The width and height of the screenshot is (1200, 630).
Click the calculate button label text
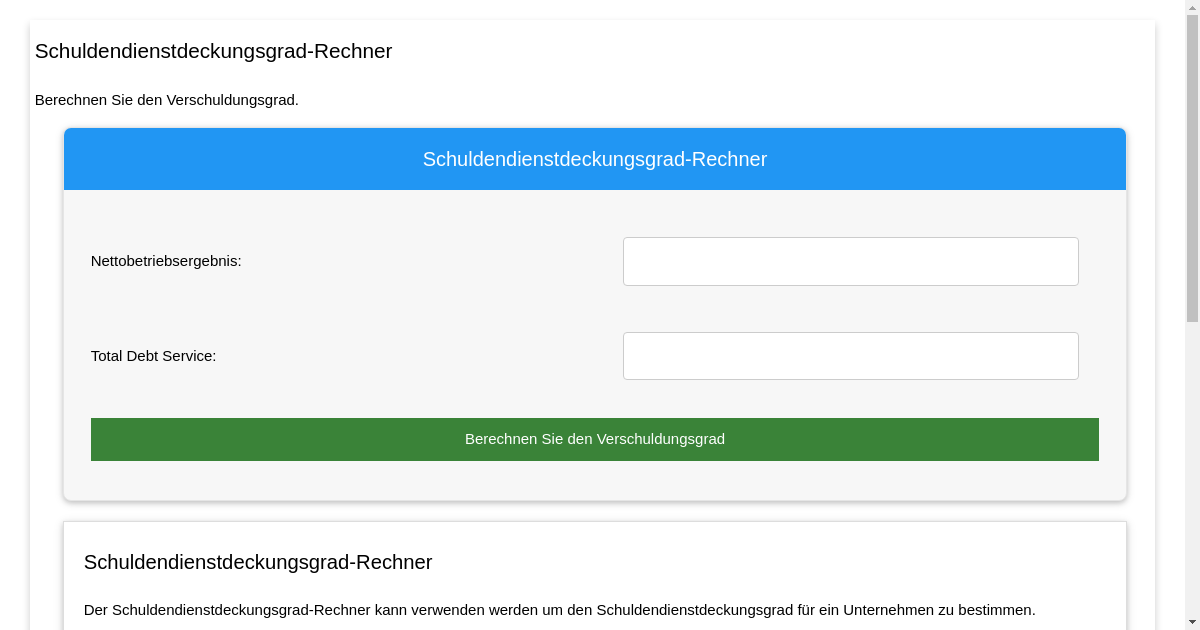point(595,439)
